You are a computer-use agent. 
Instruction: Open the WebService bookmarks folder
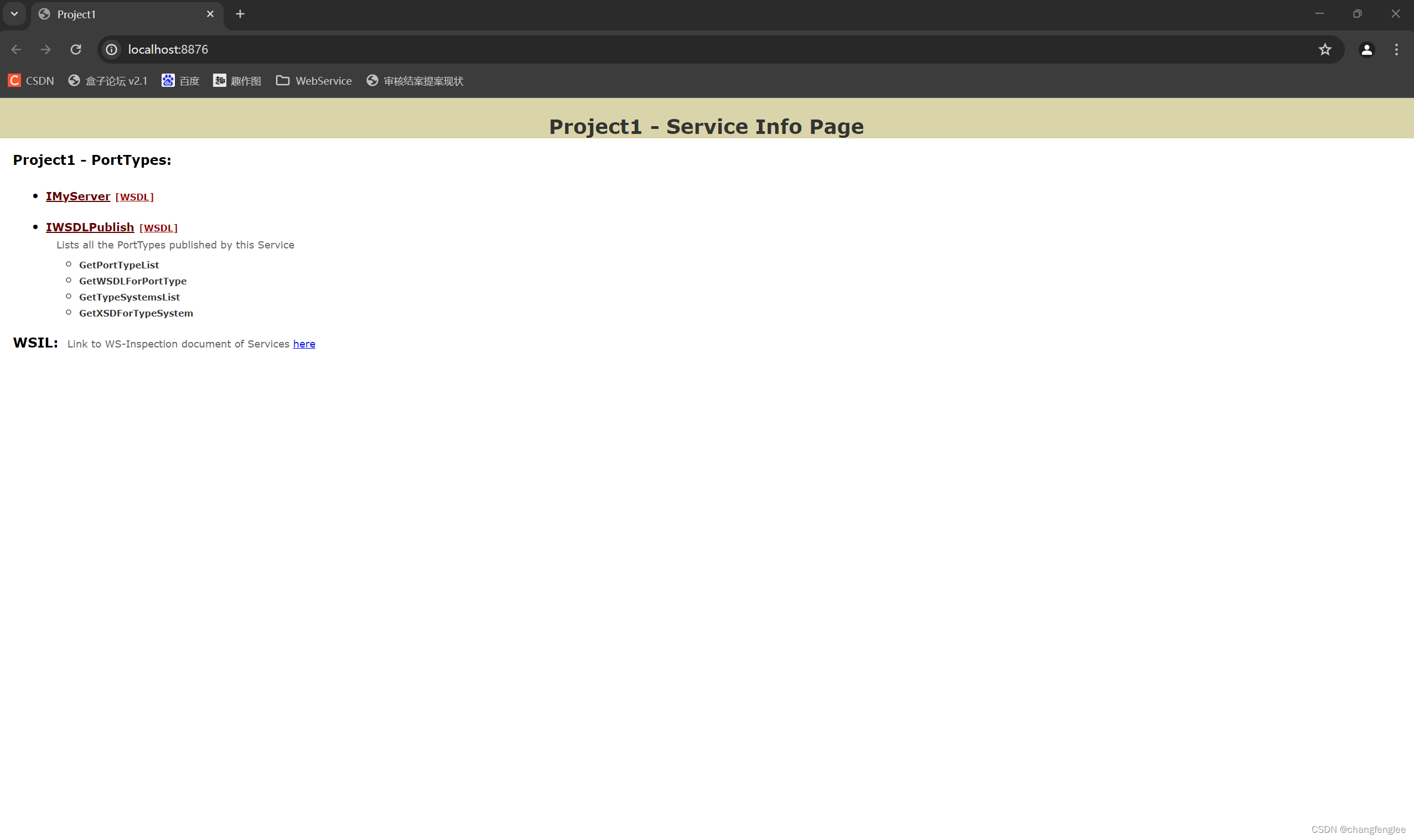pyautogui.click(x=314, y=81)
